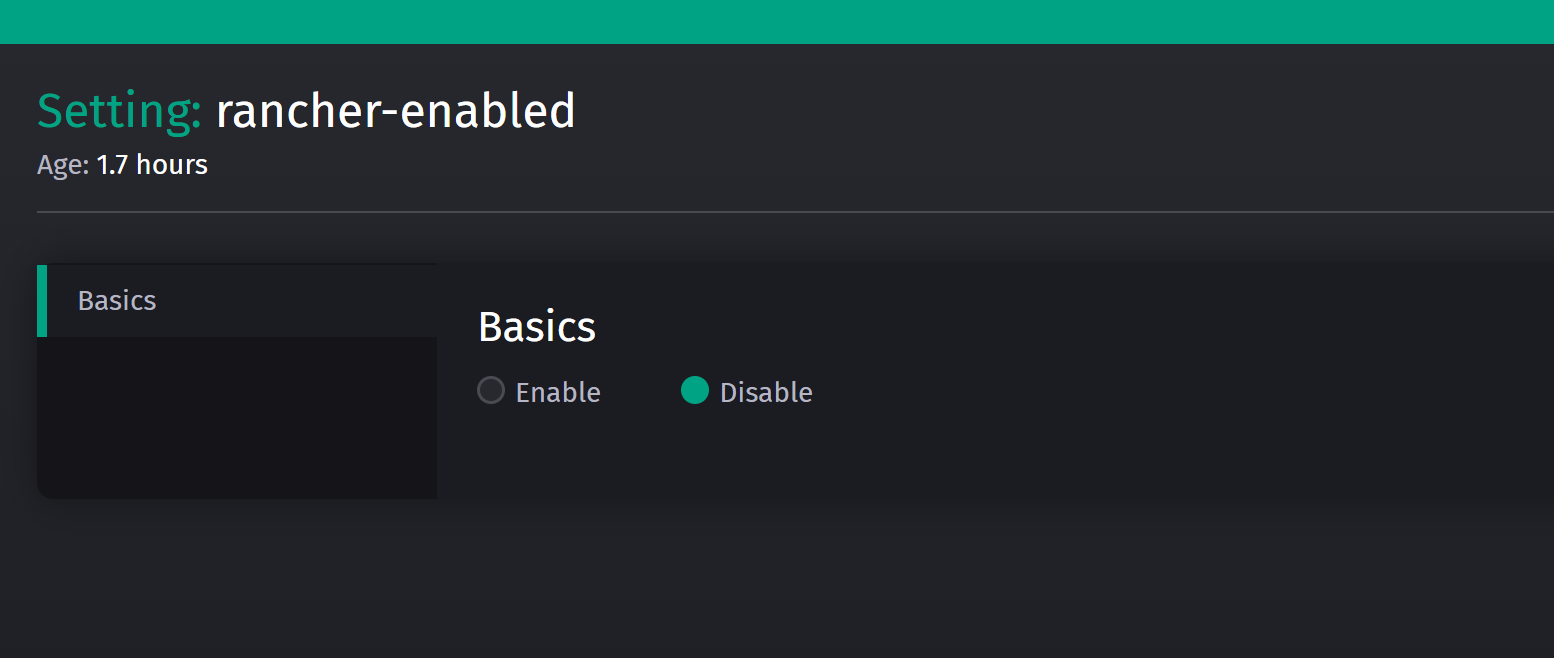This screenshot has height=658, width=1554.
Task: Click the Basics heading text
Action: (537, 326)
